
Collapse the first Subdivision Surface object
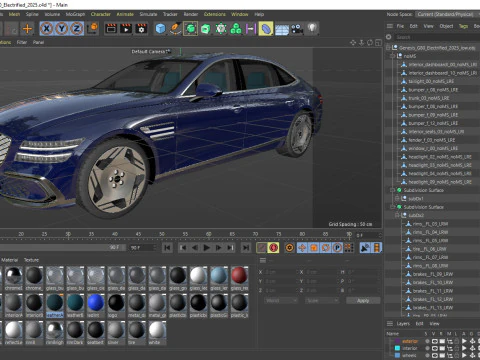tap(393, 190)
